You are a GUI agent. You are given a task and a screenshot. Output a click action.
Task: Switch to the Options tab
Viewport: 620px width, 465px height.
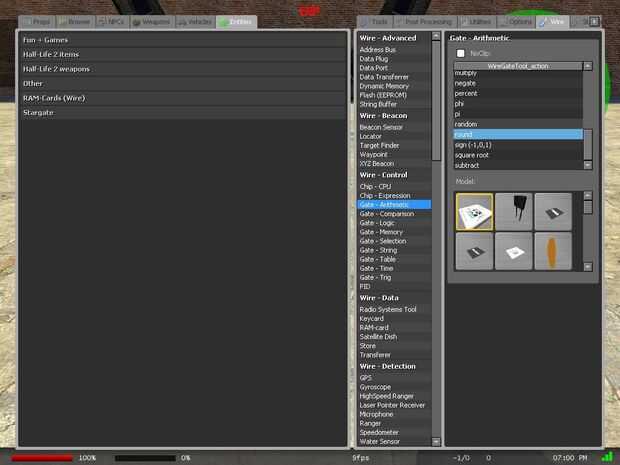516,22
